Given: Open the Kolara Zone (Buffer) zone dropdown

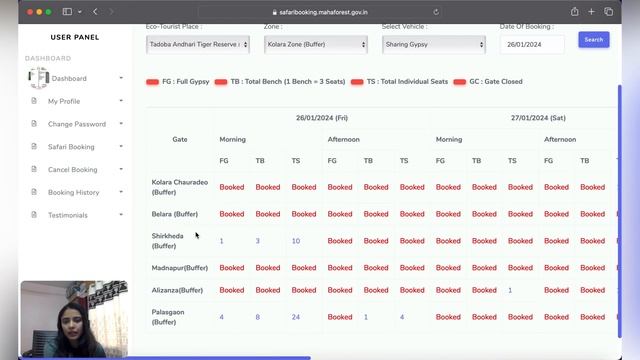Looking at the screenshot, I should [x=316, y=44].
